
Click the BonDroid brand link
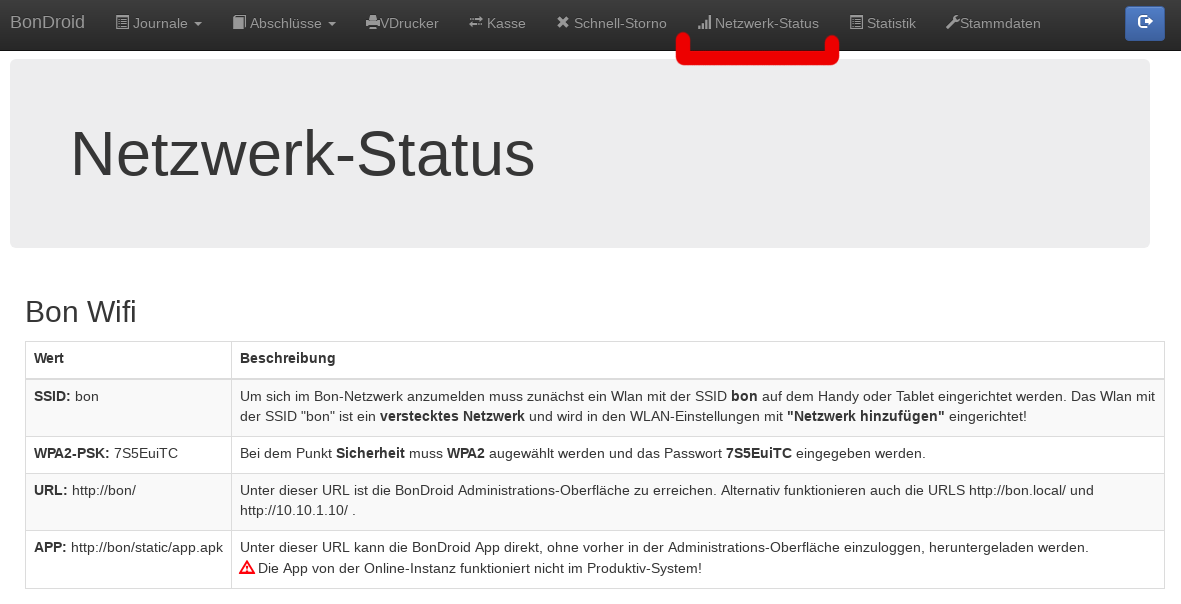click(47, 22)
